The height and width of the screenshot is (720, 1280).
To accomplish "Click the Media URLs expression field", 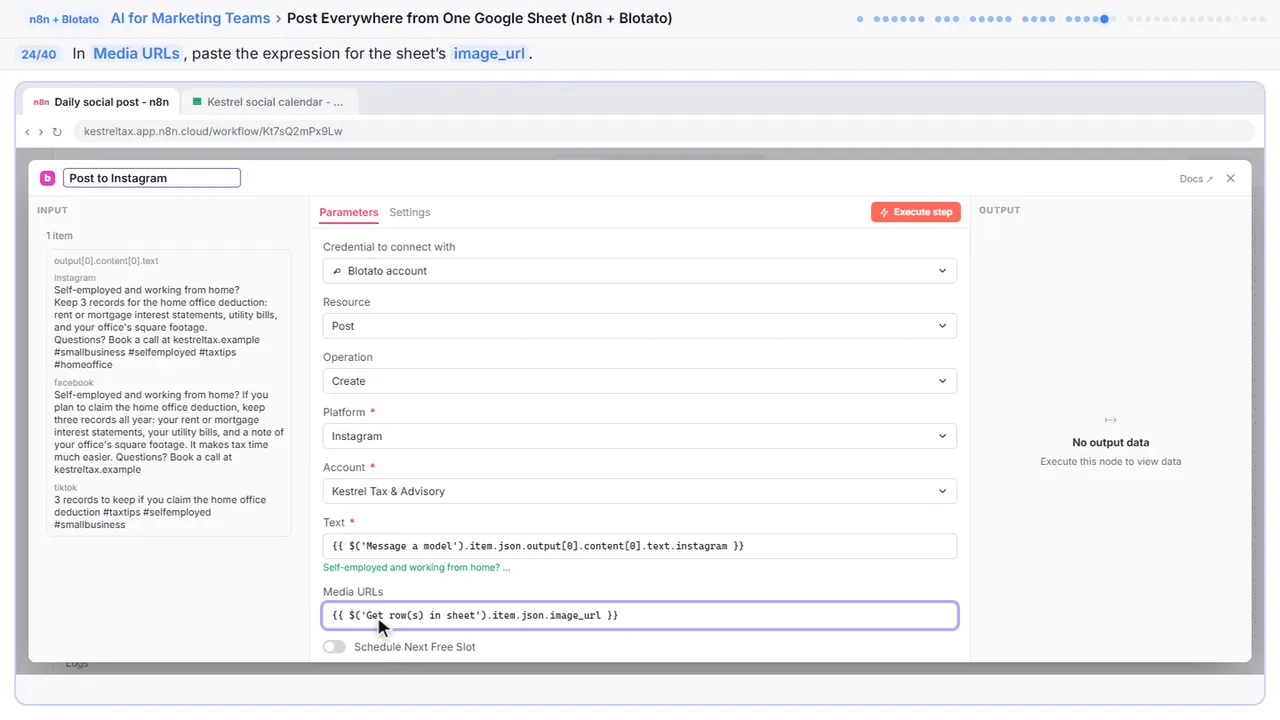I will tap(640, 615).
